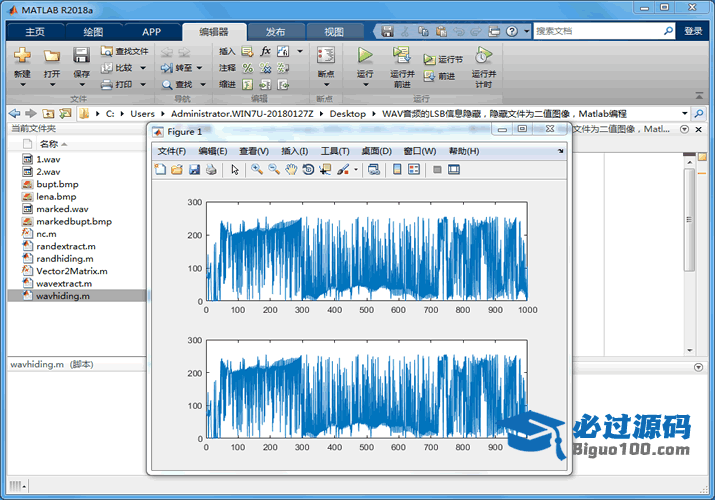Click Compare (比较) button
The height and width of the screenshot is (500, 715).
pyautogui.click(x=117, y=68)
